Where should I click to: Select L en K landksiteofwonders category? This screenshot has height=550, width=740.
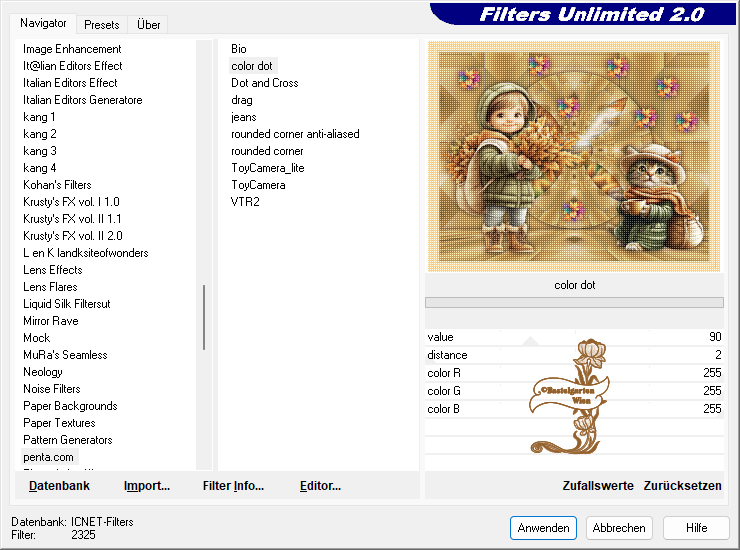pos(85,253)
